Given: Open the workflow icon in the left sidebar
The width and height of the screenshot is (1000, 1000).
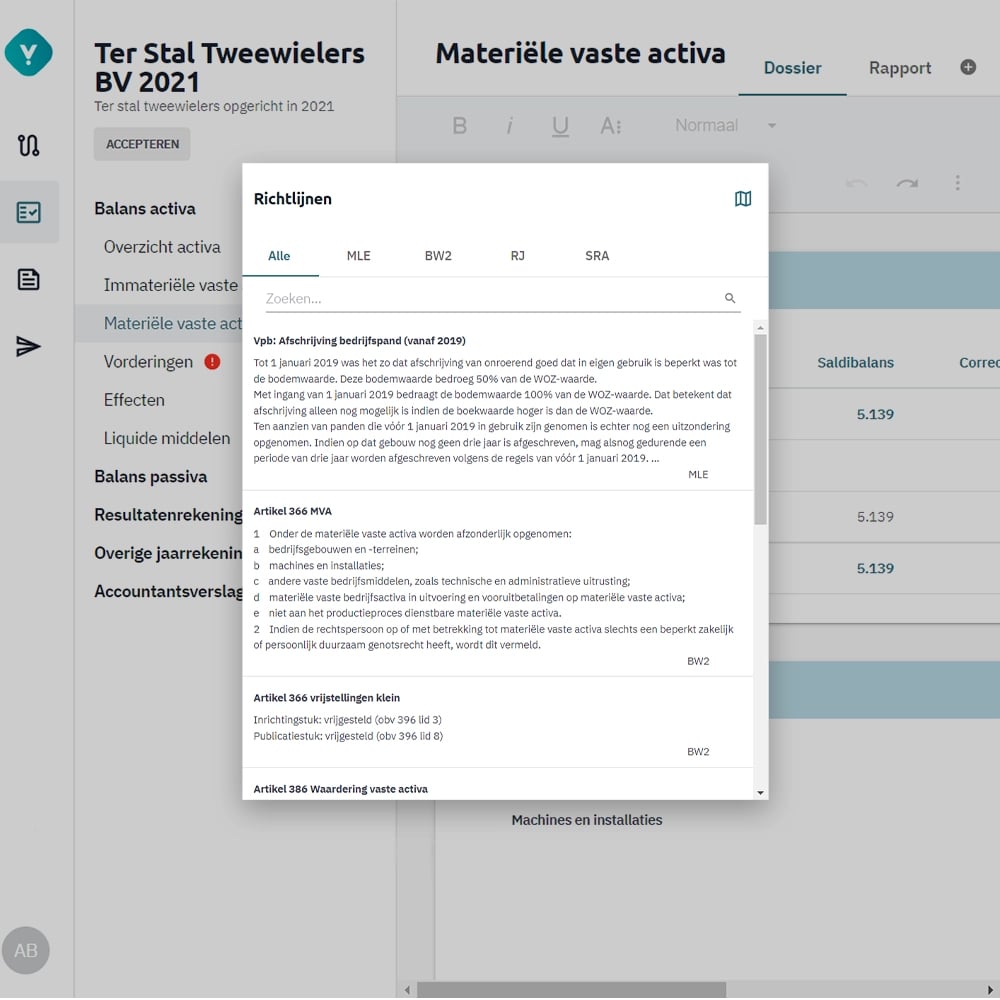Looking at the screenshot, I should [x=29, y=145].
